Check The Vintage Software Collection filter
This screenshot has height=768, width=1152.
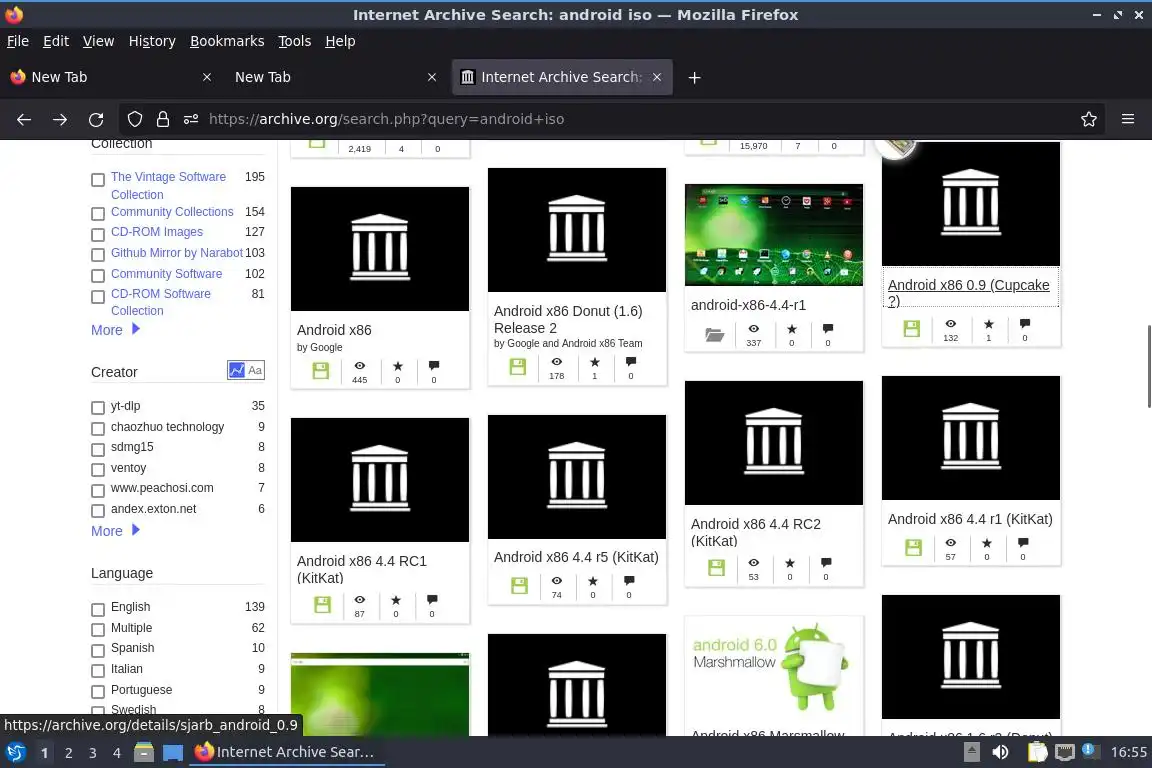click(98, 180)
